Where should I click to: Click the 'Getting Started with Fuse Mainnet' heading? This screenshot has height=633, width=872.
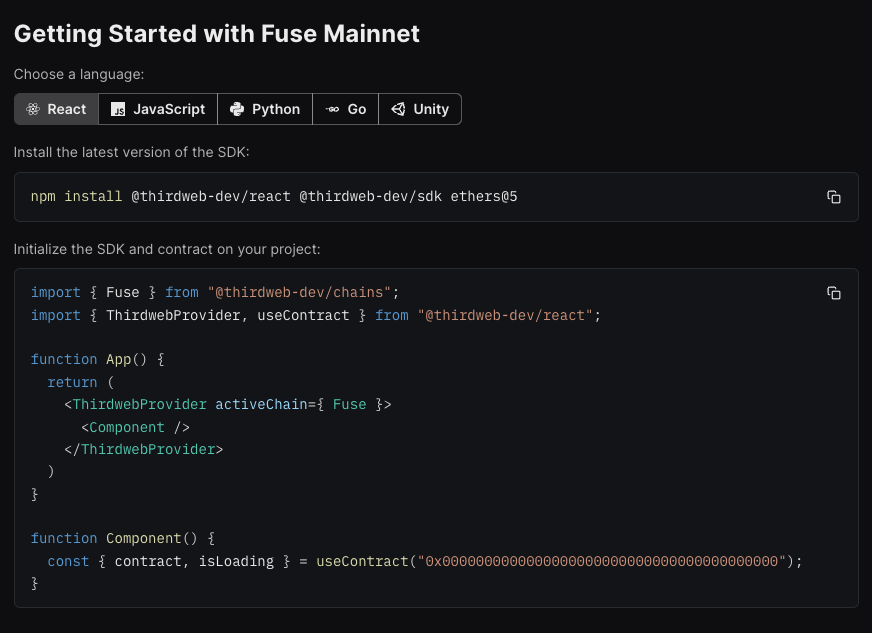pyautogui.click(x=217, y=33)
